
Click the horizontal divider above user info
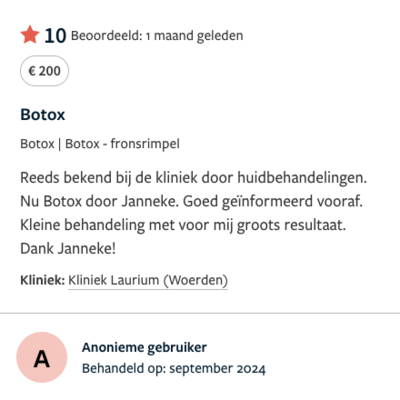(200, 313)
